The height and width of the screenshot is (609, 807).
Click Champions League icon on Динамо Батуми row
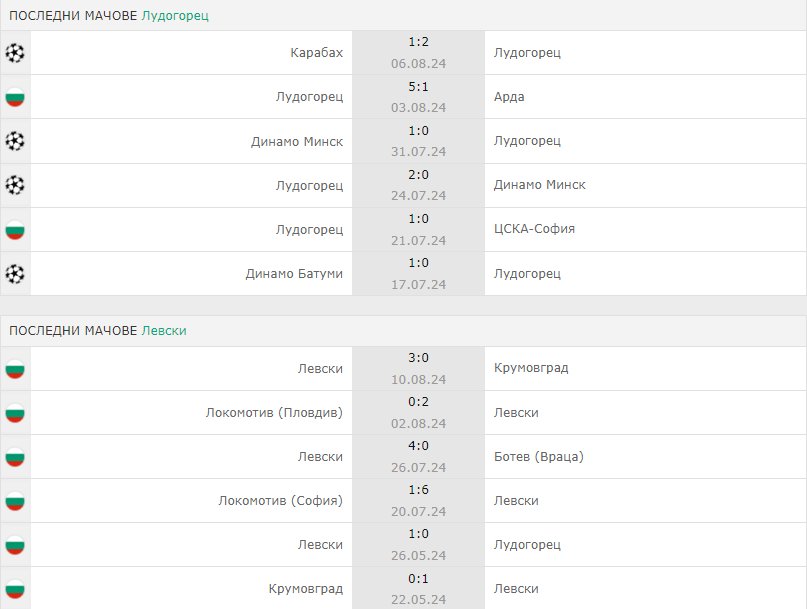[15, 274]
